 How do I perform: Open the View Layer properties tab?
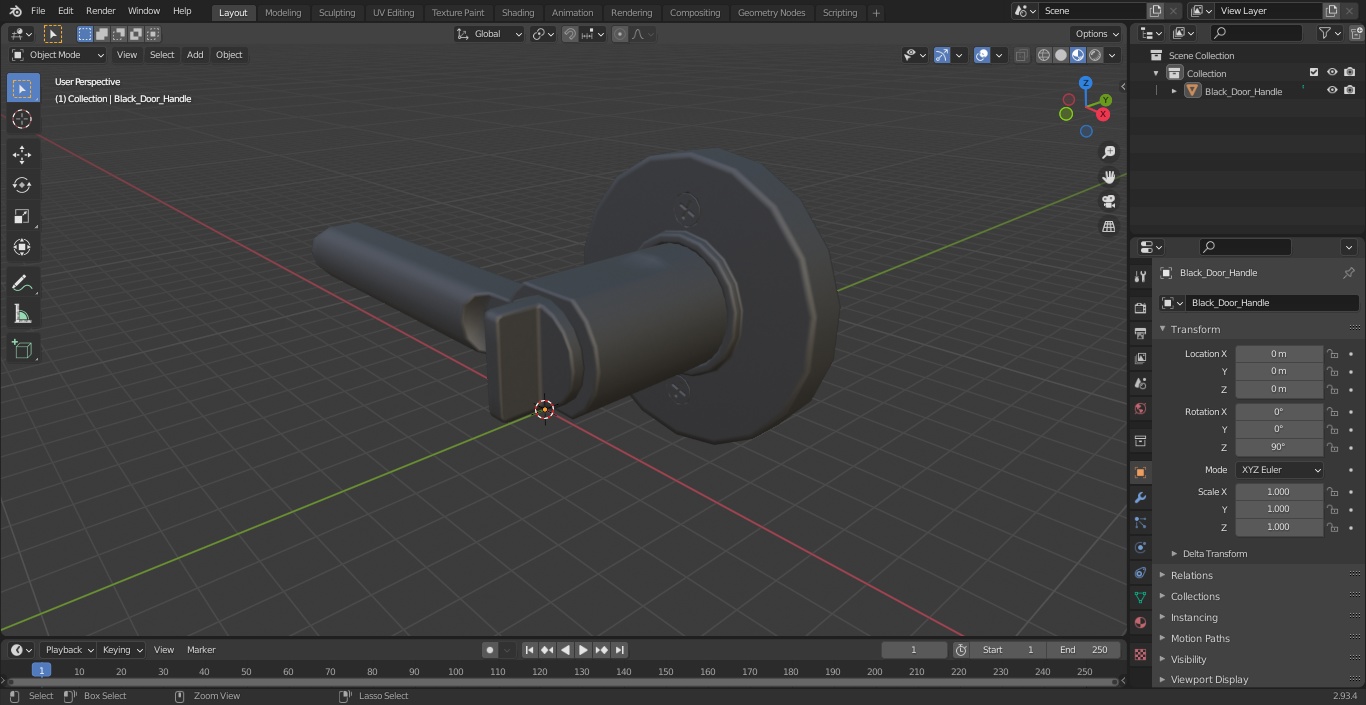click(1140, 358)
